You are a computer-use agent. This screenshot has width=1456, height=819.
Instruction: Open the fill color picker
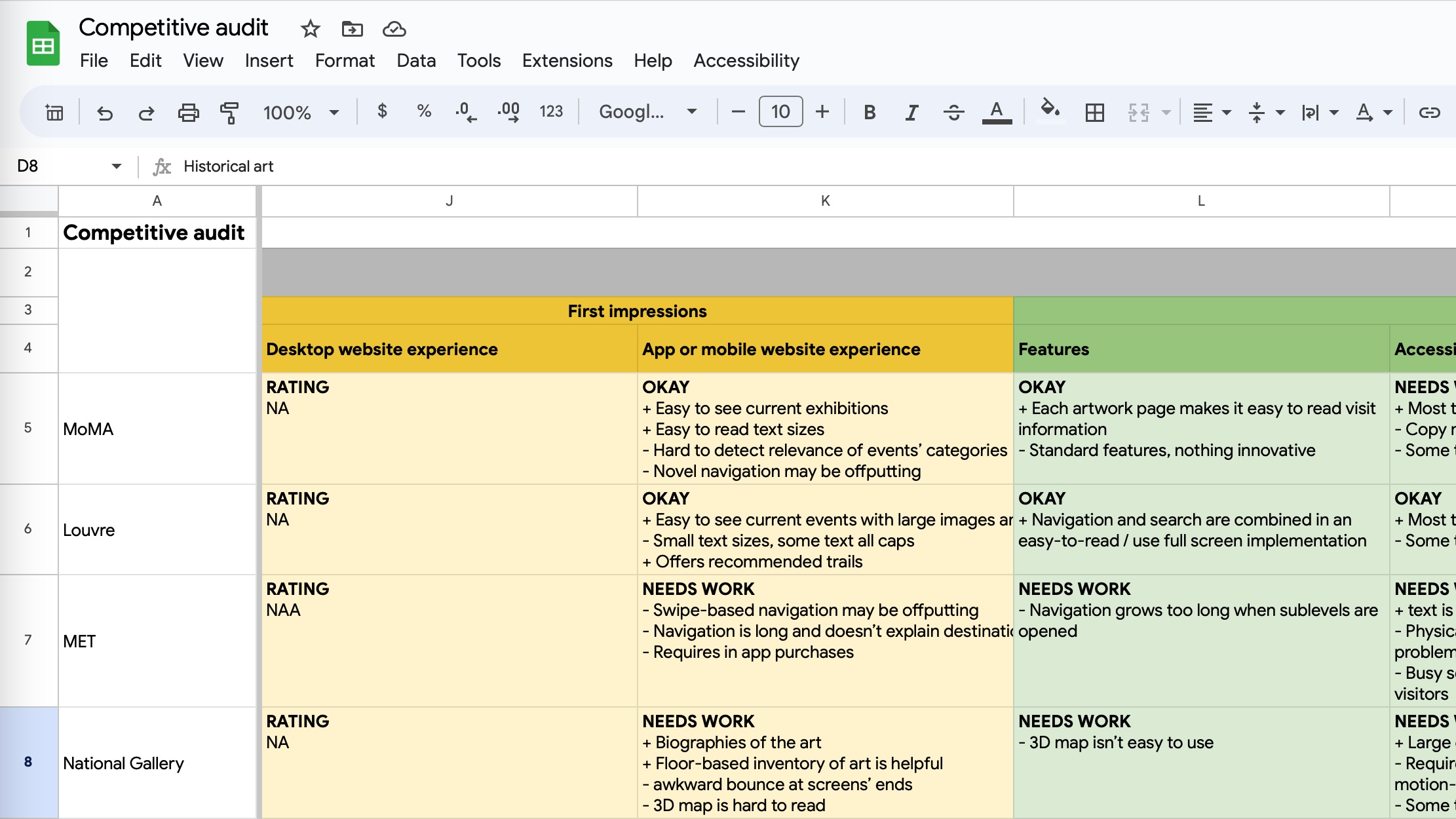(1050, 109)
